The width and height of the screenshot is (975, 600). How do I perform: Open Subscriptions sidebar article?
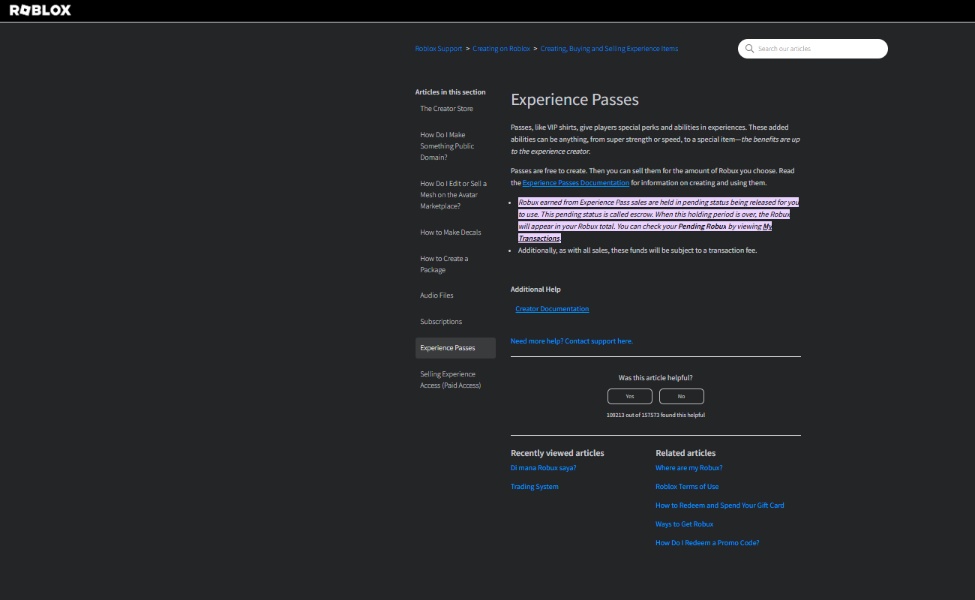pos(441,321)
